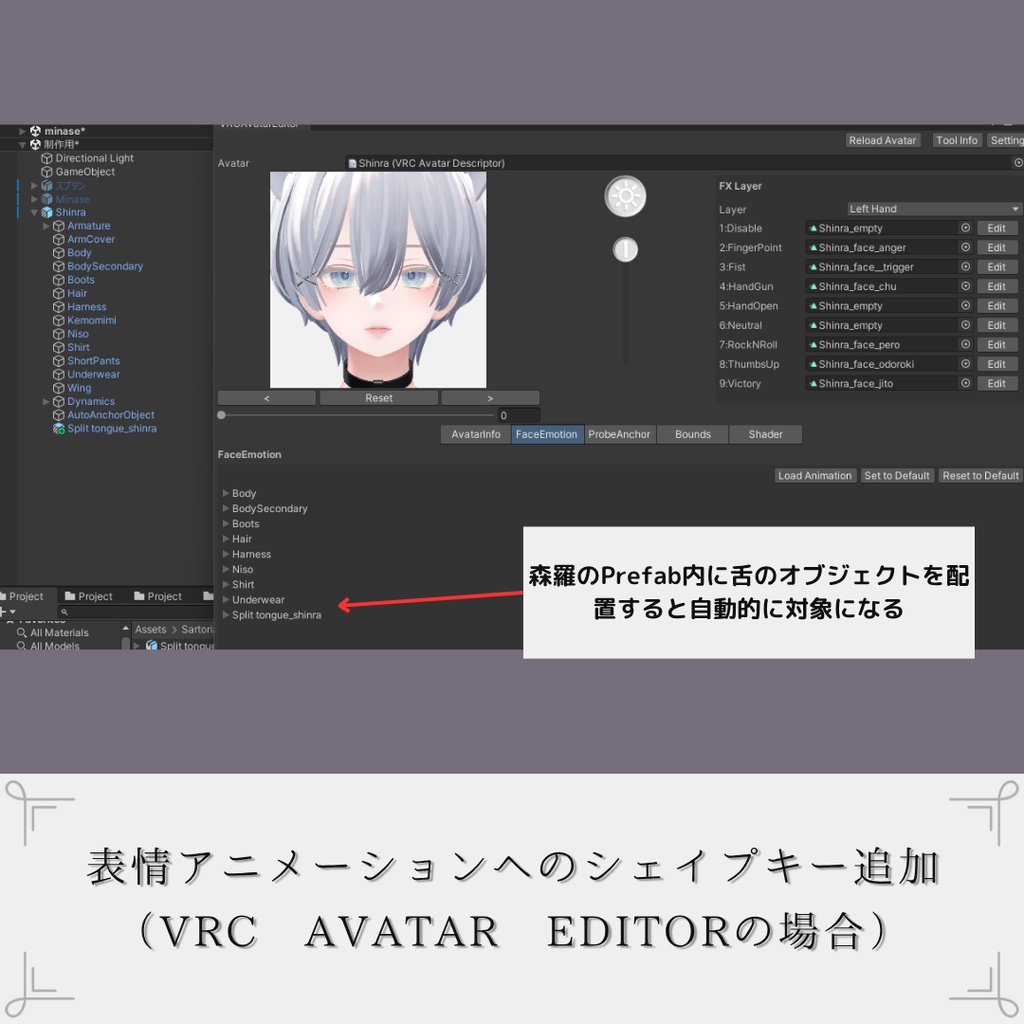Viewport: 1024px width, 1024px height.
Task: Open object picker for 1:Disable animation
Action: click(965, 228)
